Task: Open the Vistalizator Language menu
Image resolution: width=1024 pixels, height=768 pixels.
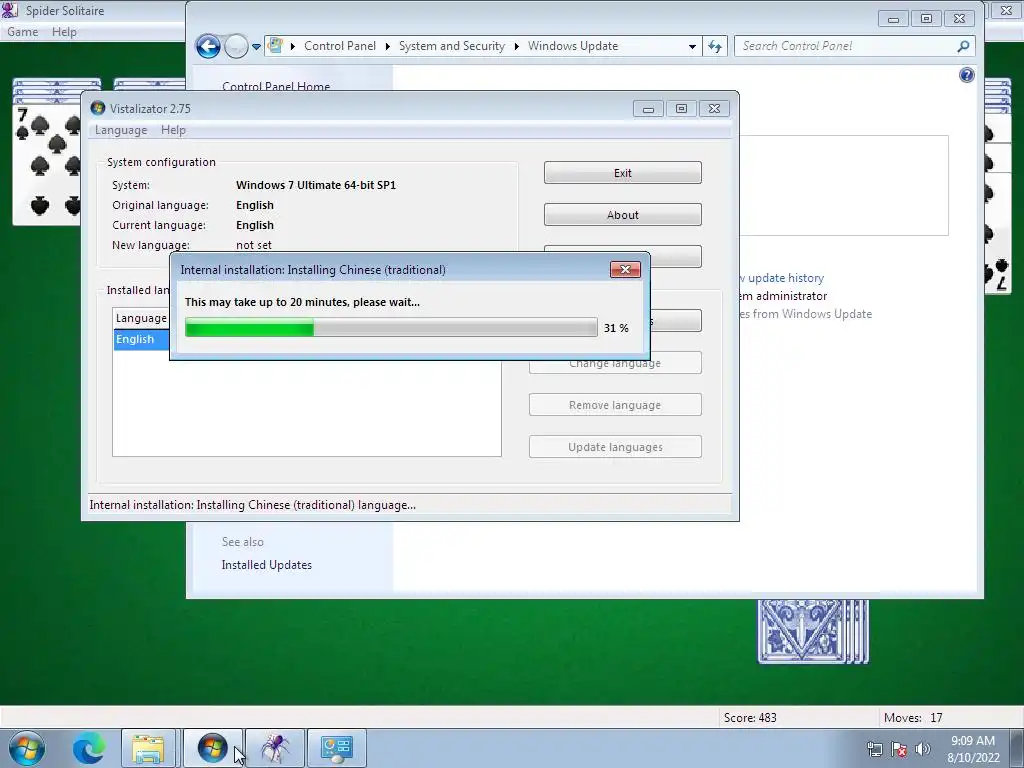Action: click(121, 130)
